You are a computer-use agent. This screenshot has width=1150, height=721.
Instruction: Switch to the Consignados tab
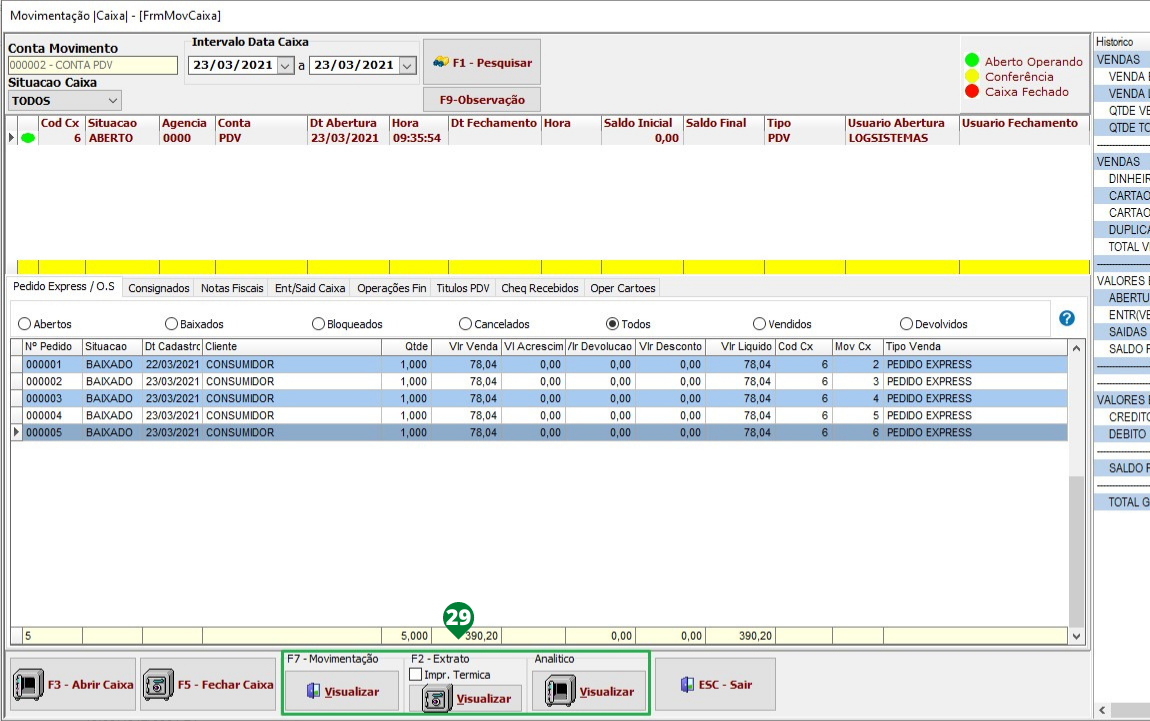point(159,288)
